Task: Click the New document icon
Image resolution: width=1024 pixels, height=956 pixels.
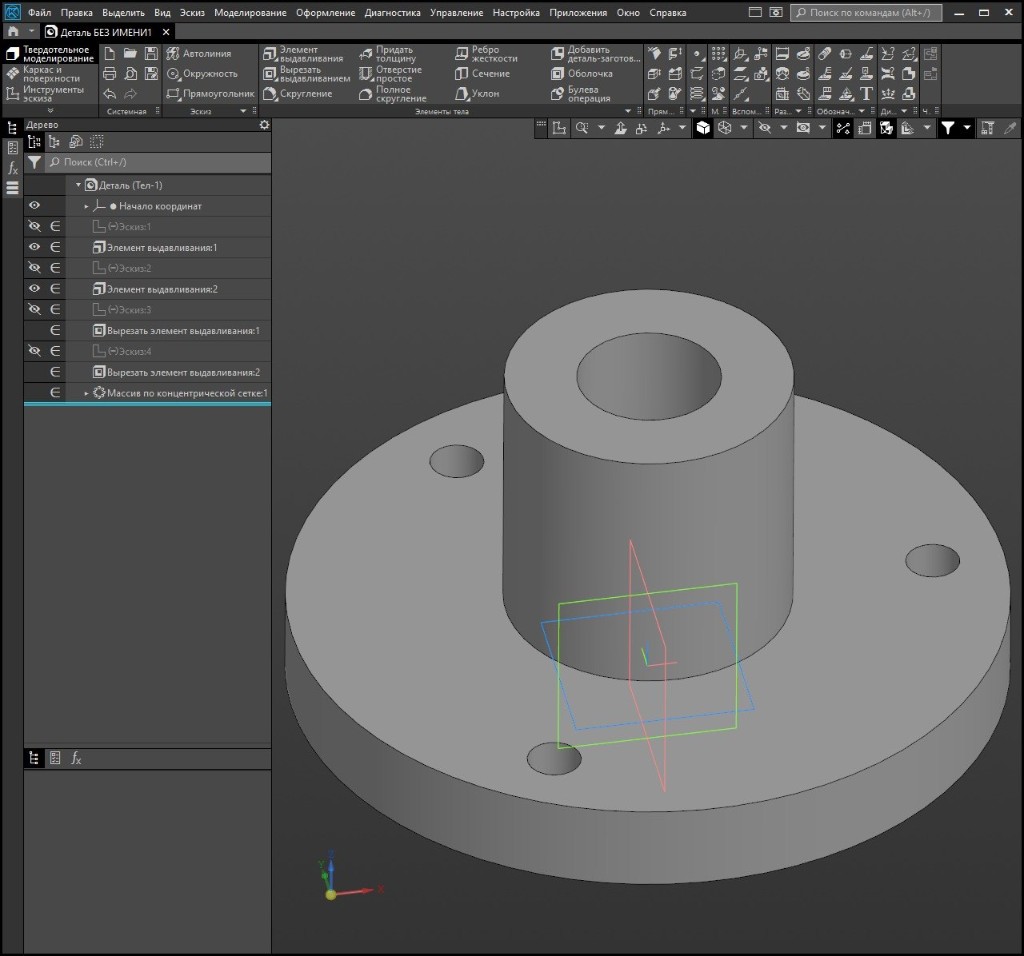Action: pyautogui.click(x=110, y=54)
